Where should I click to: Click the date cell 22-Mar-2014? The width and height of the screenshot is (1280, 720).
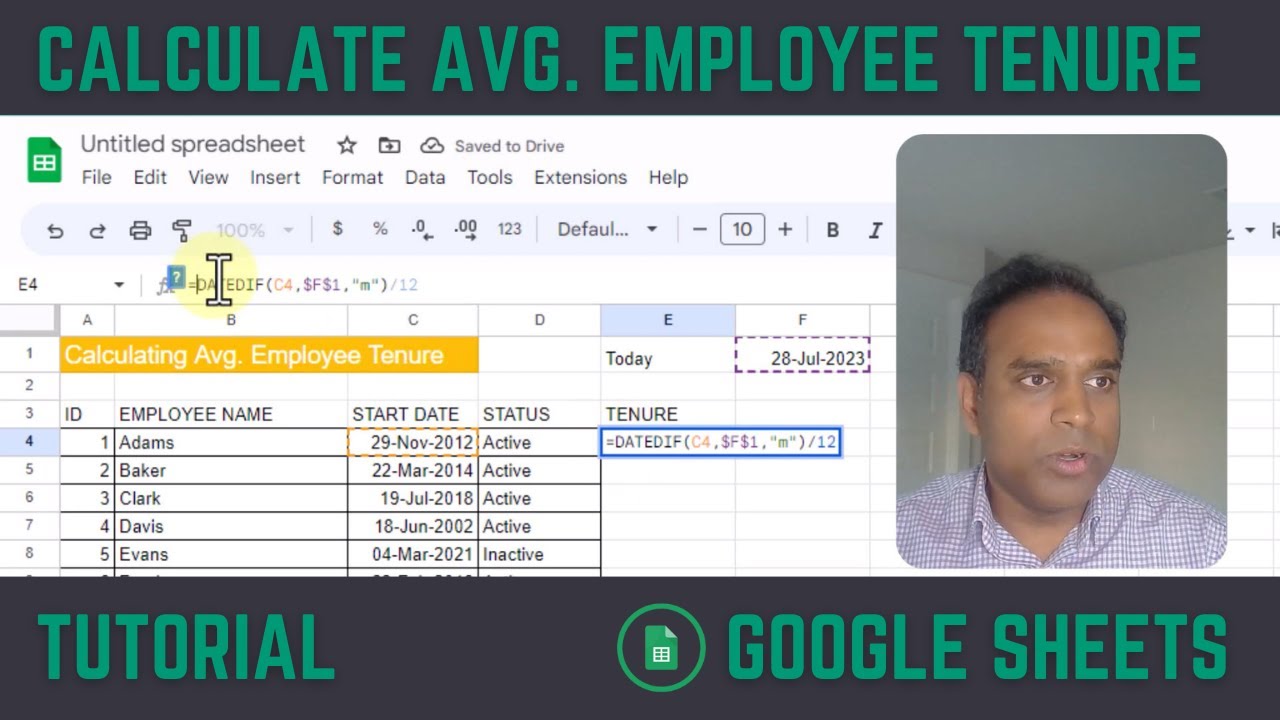[x=413, y=470]
